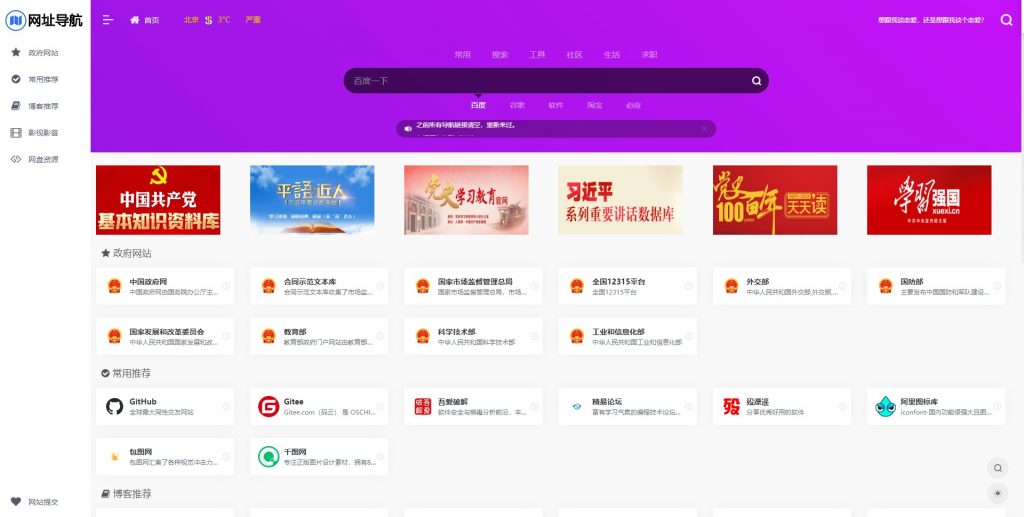Click the Gitee logo icon
The image size is (1024, 517).
click(x=268, y=407)
